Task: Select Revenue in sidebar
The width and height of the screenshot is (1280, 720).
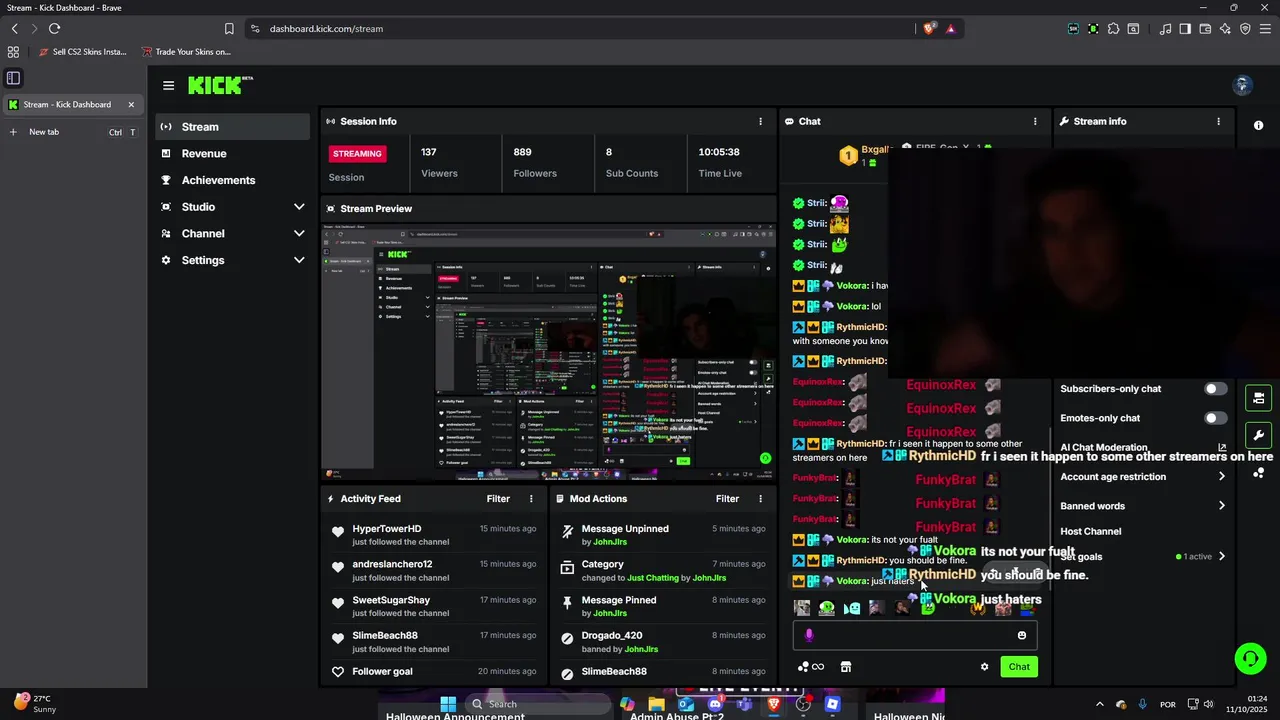Action: coord(232,153)
